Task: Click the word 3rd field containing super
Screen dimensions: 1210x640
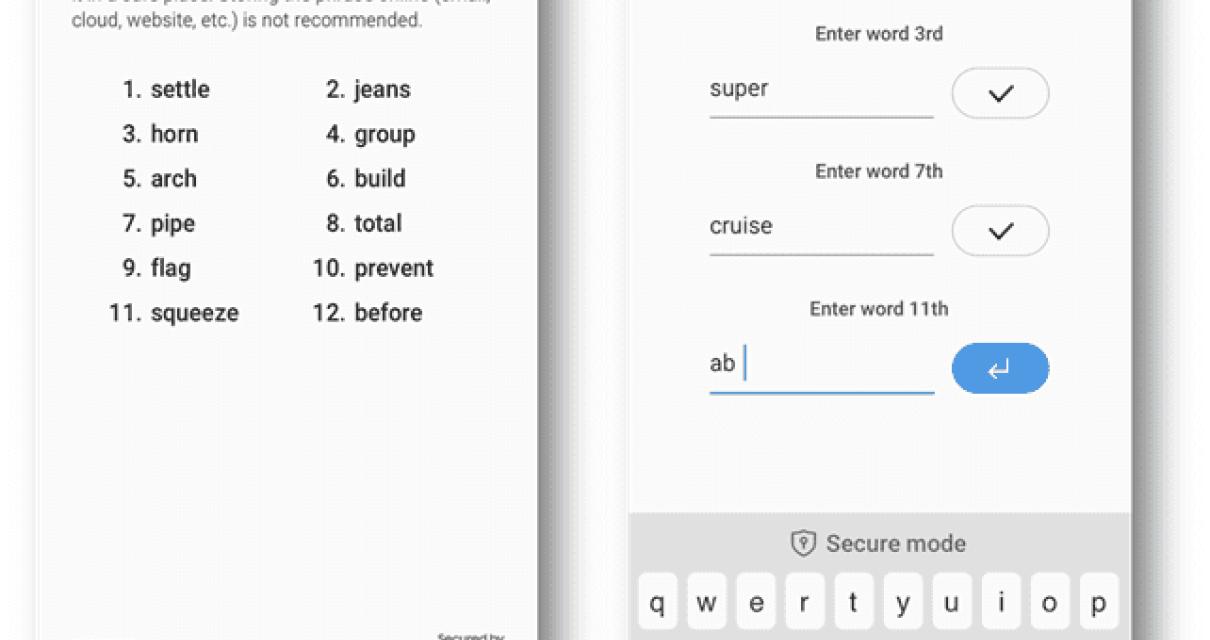Action: 820,90
